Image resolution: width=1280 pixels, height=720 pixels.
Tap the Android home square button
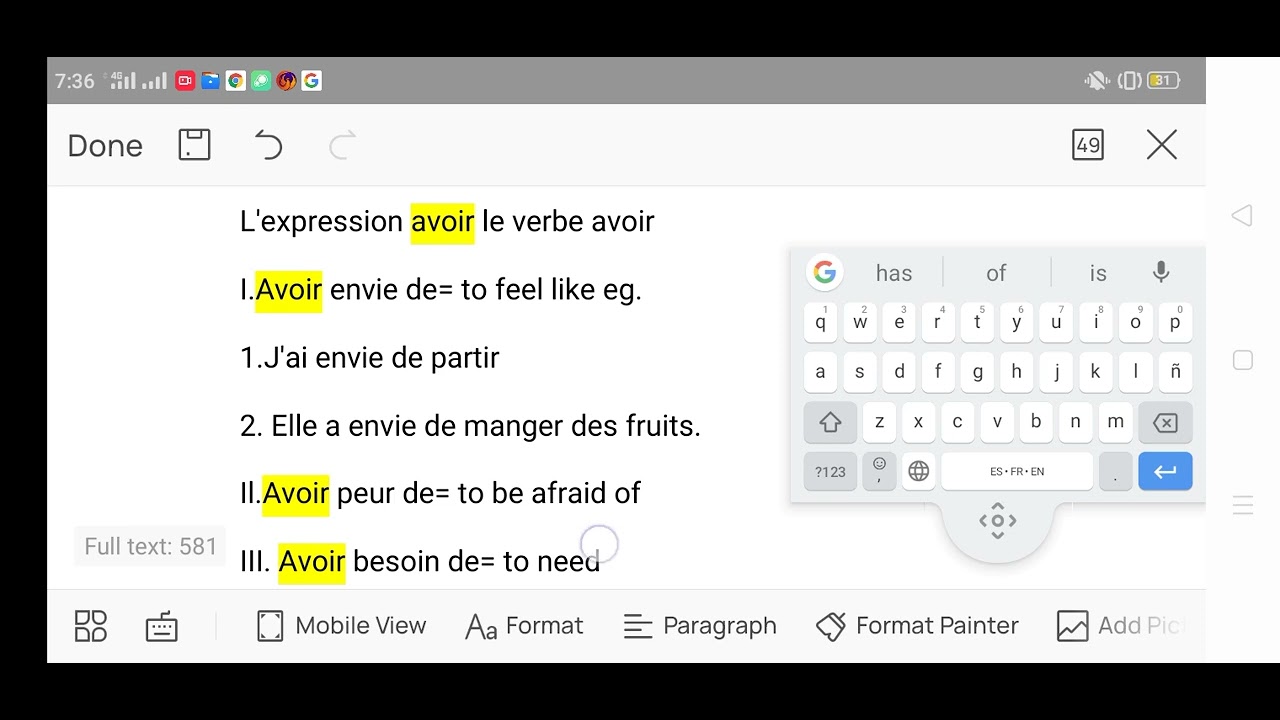point(1243,360)
